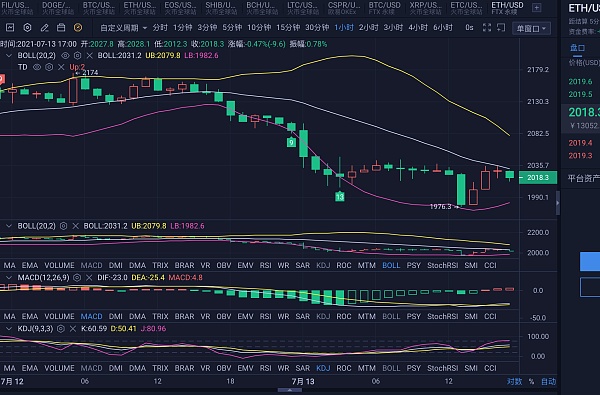Open the 自定义周期 custom period dropdown
Image resolution: width=600 pixels, height=395 pixels.
tap(123, 28)
